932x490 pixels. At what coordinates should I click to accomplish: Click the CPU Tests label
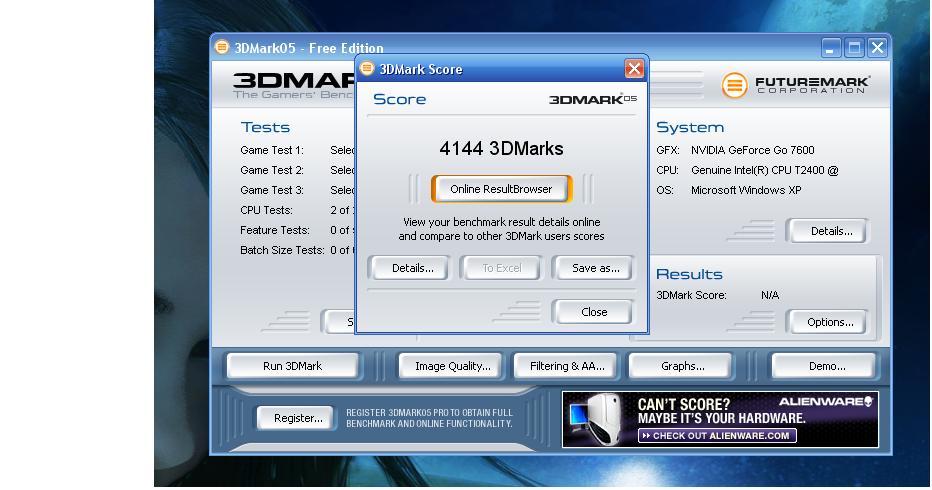tap(266, 211)
